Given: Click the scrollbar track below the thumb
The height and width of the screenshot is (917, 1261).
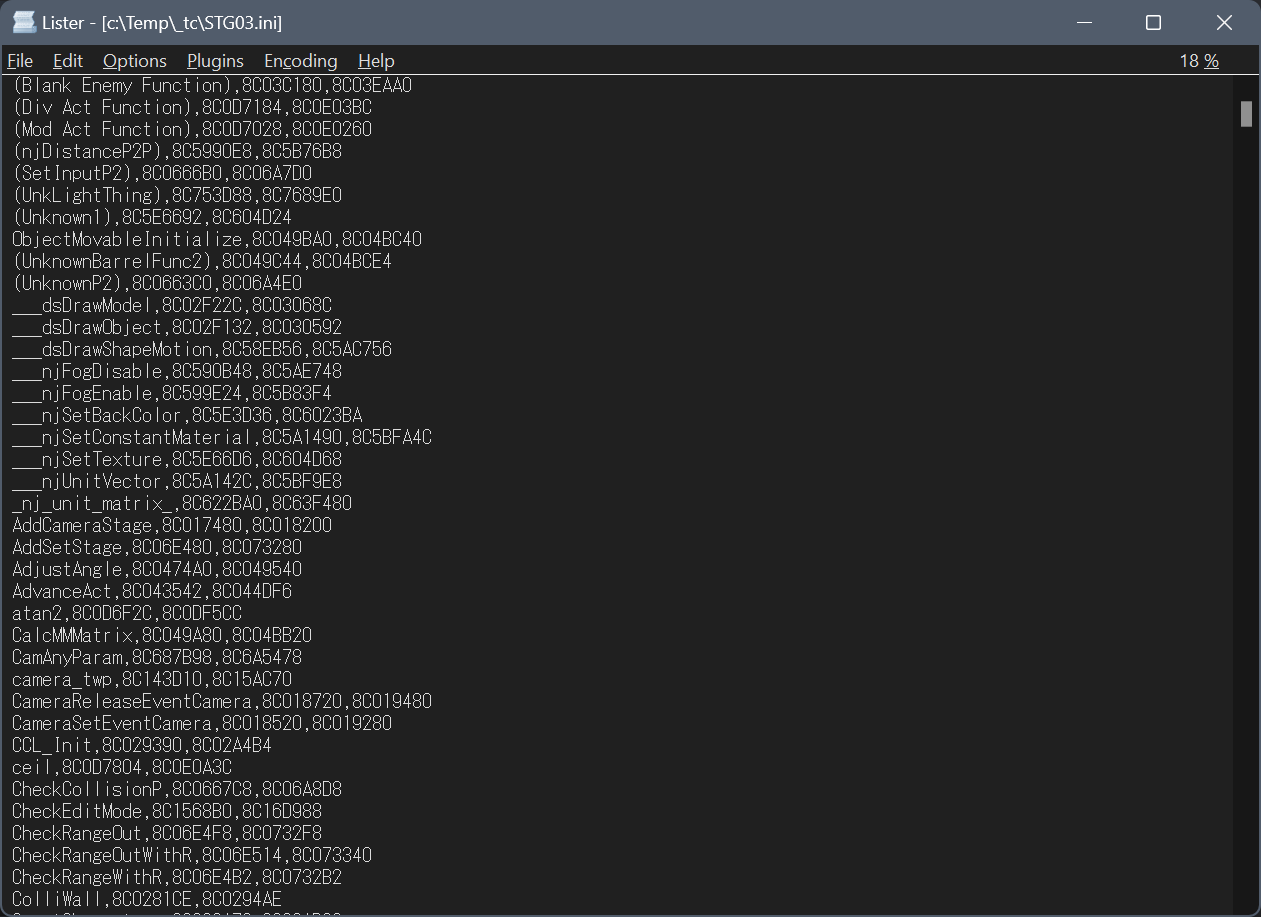Looking at the screenshot, I should (1246, 500).
